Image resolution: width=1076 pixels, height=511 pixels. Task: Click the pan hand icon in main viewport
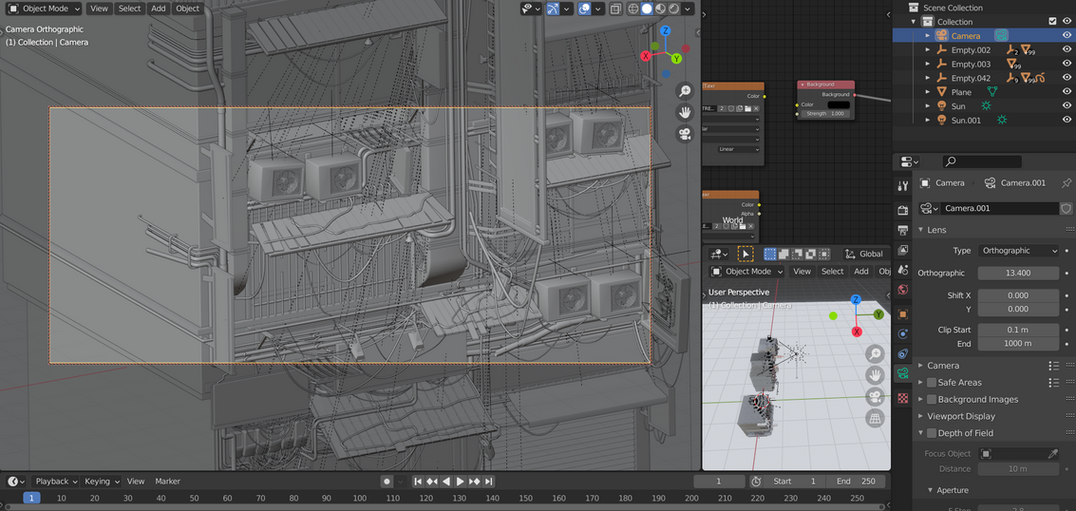[x=685, y=112]
